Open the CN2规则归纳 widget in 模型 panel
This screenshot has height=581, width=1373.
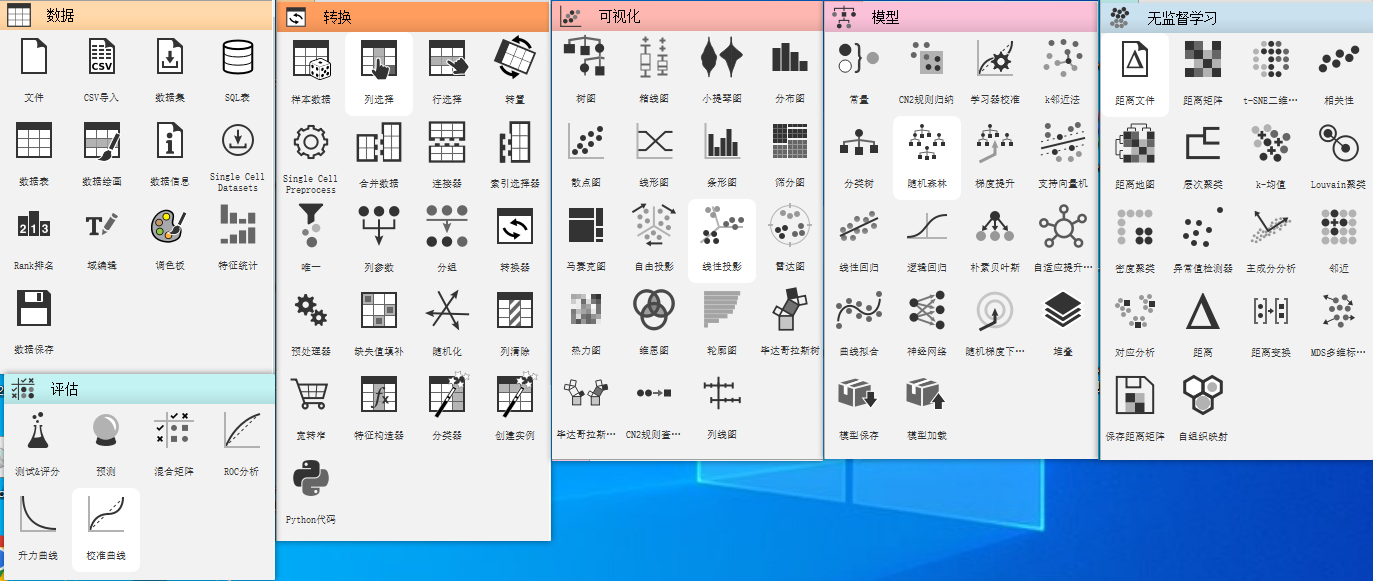coord(927,58)
